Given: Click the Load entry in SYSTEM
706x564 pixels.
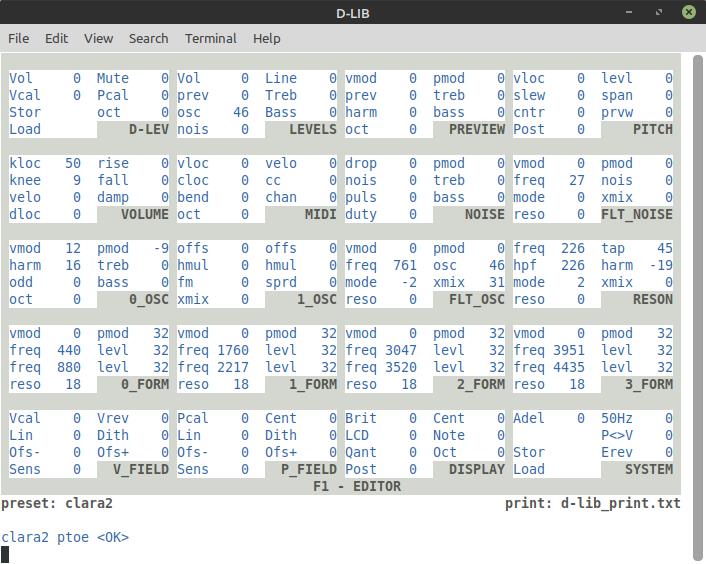Looking at the screenshot, I should click(529, 470).
